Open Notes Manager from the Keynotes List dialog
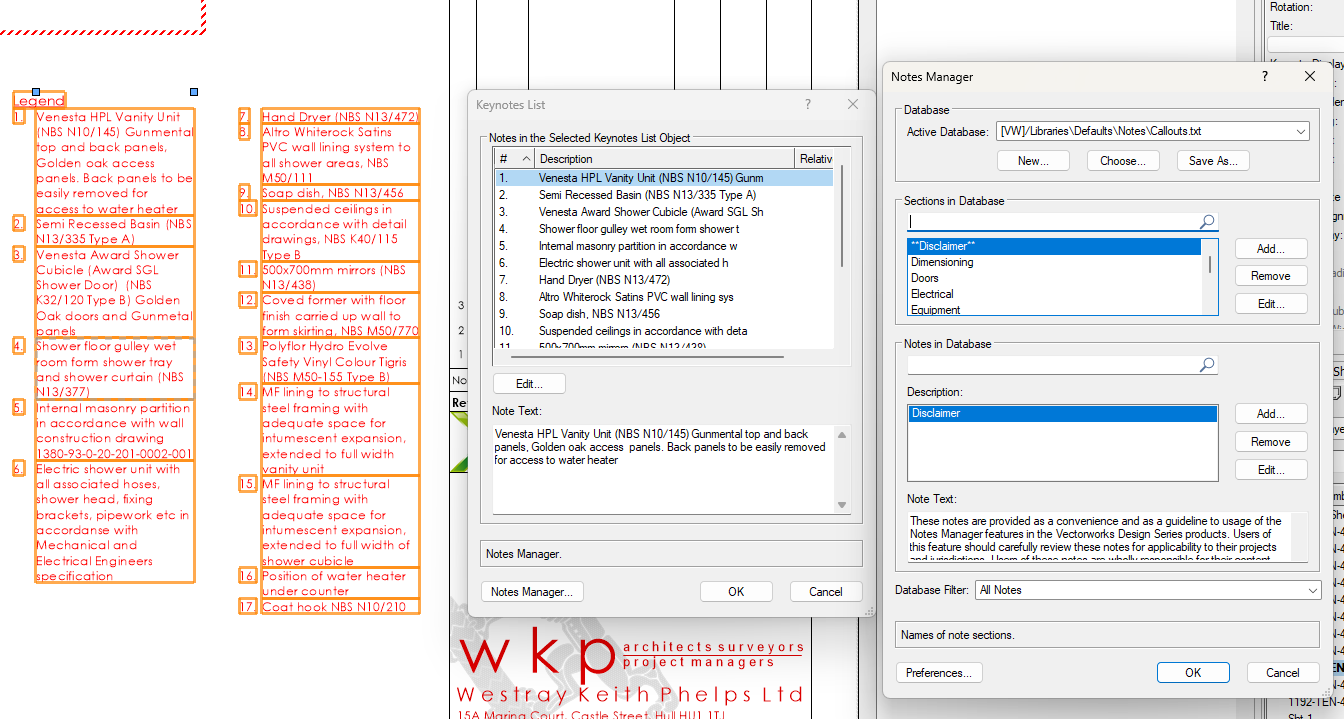This screenshot has height=719, width=1344. (532, 591)
